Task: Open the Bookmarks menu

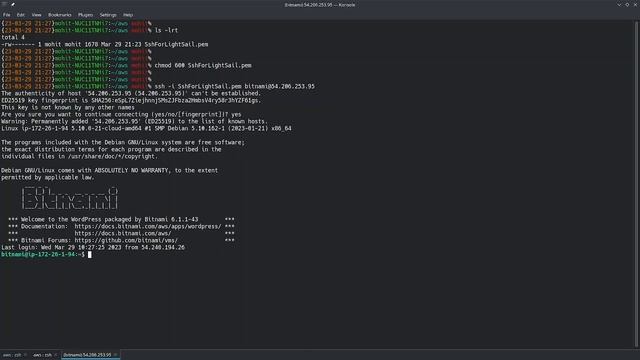Action: [60, 15]
